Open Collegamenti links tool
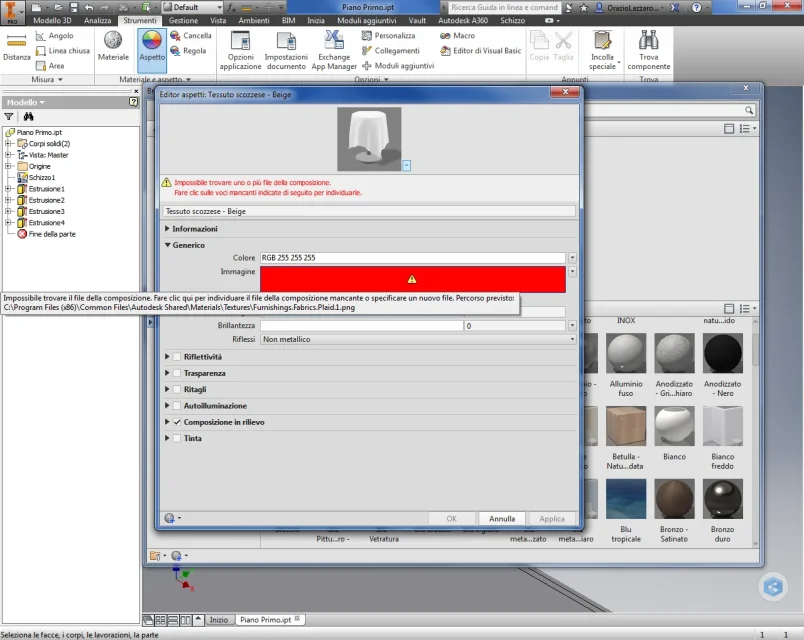 (x=391, y=51)
